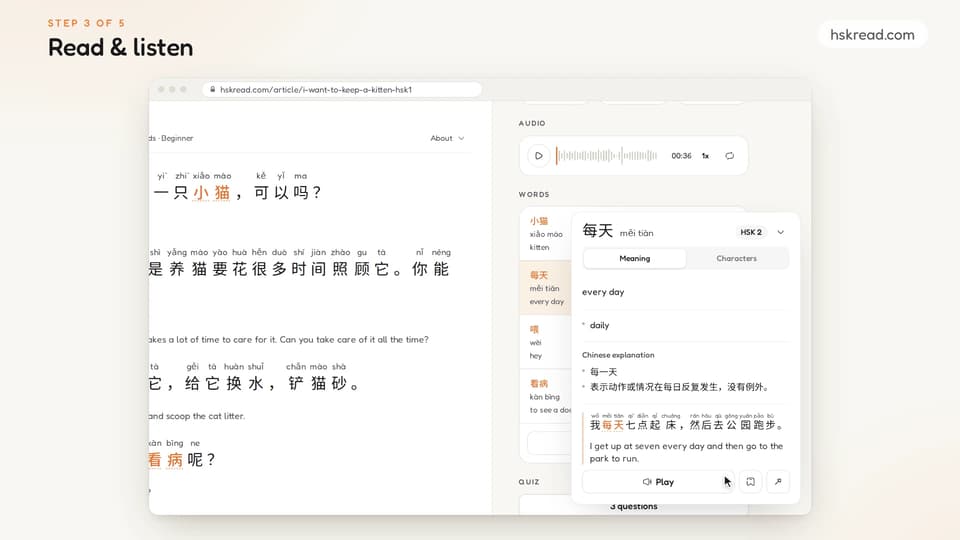Select 小猫 in the words list
The width and height of the screenshot is (960, 540).
[x=546, y=234]
